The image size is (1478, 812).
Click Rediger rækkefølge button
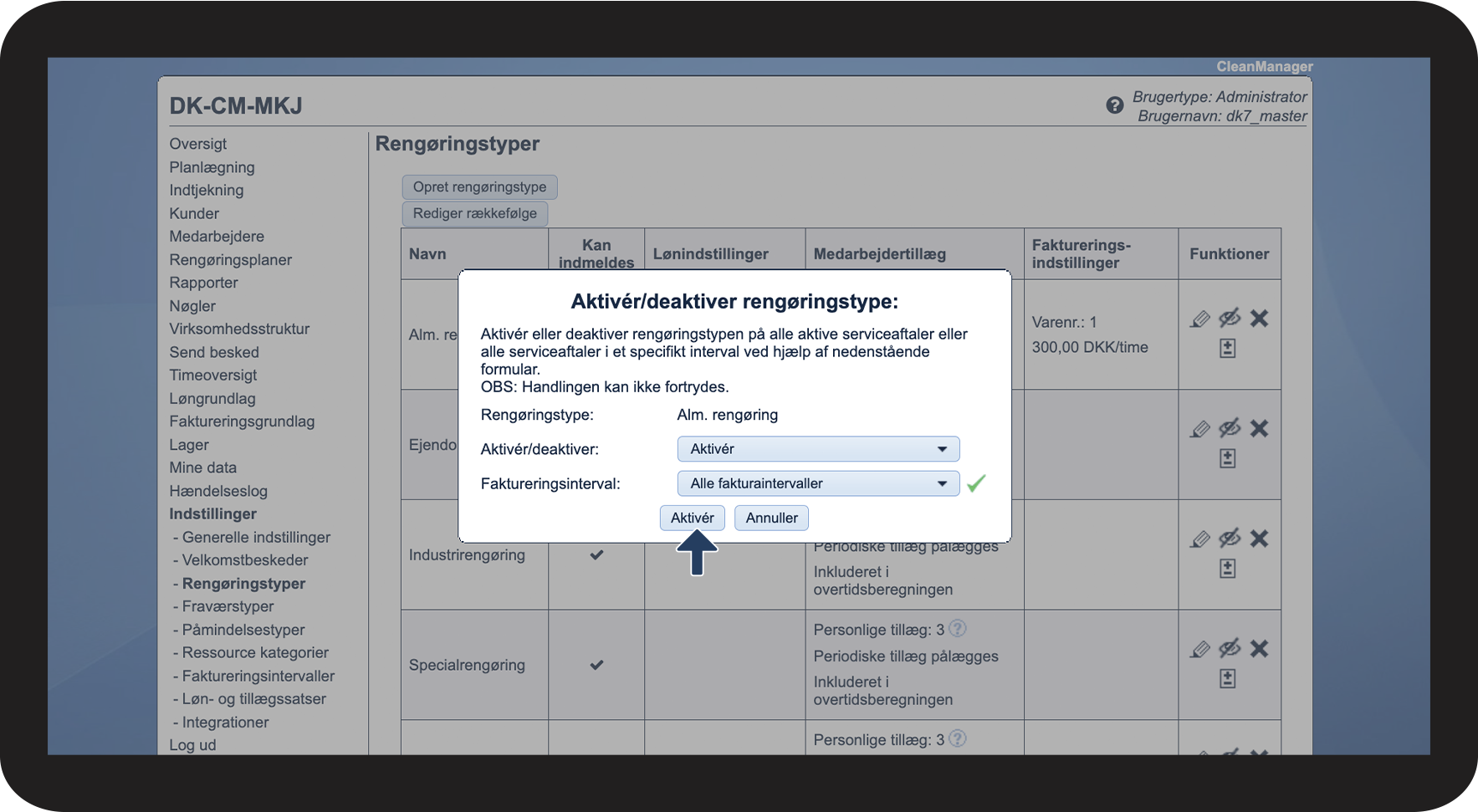475,213
